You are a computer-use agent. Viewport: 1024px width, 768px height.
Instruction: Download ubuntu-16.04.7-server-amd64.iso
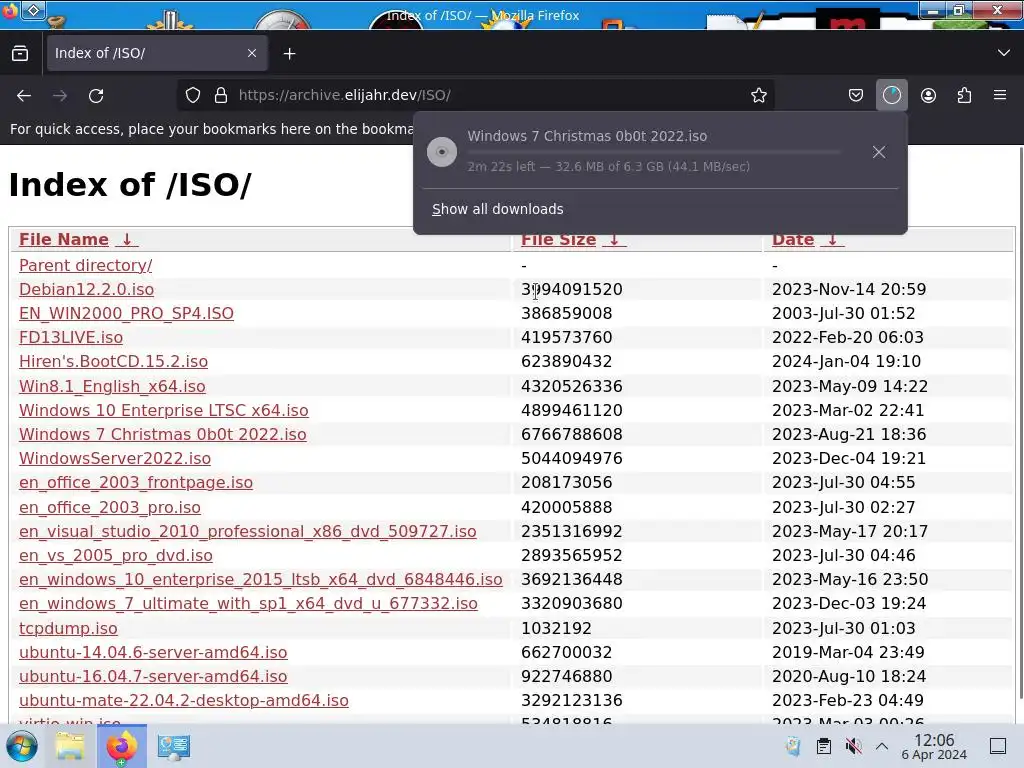pyautogui.click(x=153, y=677)
